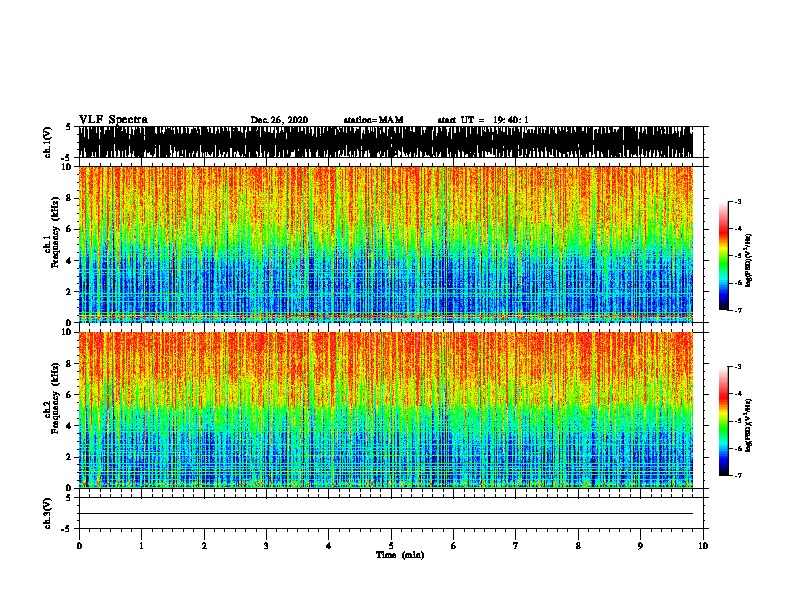Click the 8 kHz tick label of ch.1
The height and width of the screenshot is (612, 792).
coord(70,198)
